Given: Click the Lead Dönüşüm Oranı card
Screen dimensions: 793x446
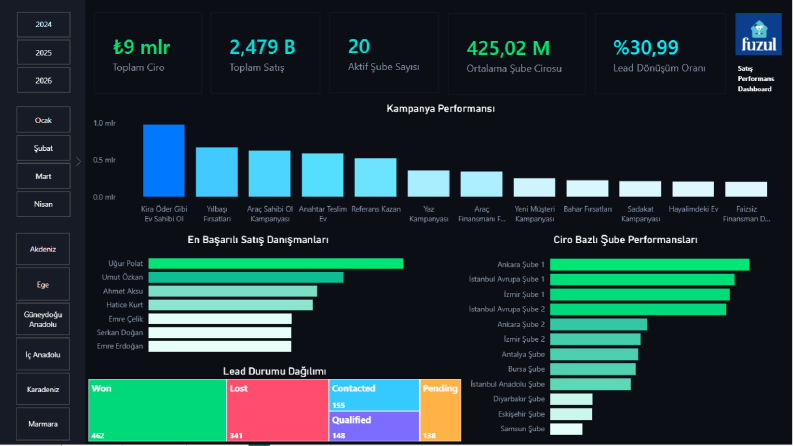Looking at the screenshot, I should [660, 54].
